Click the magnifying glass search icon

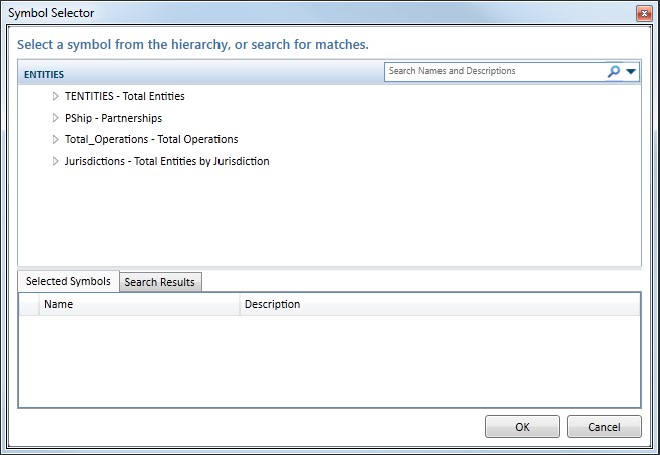(x=613, y=72)
